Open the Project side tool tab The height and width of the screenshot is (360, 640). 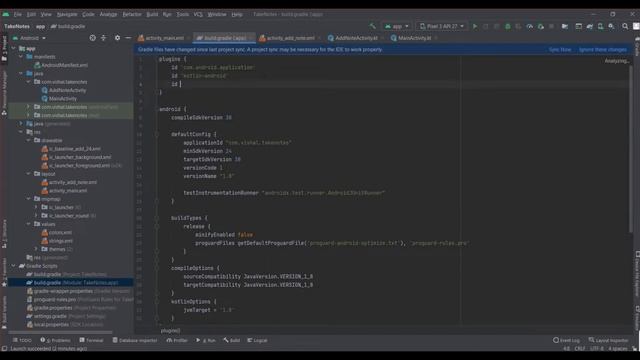click(x=4, y=48)
